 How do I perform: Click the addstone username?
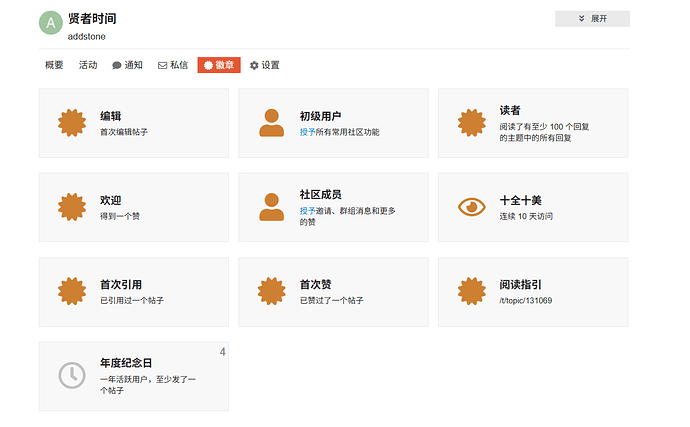[x=87, y=37]
